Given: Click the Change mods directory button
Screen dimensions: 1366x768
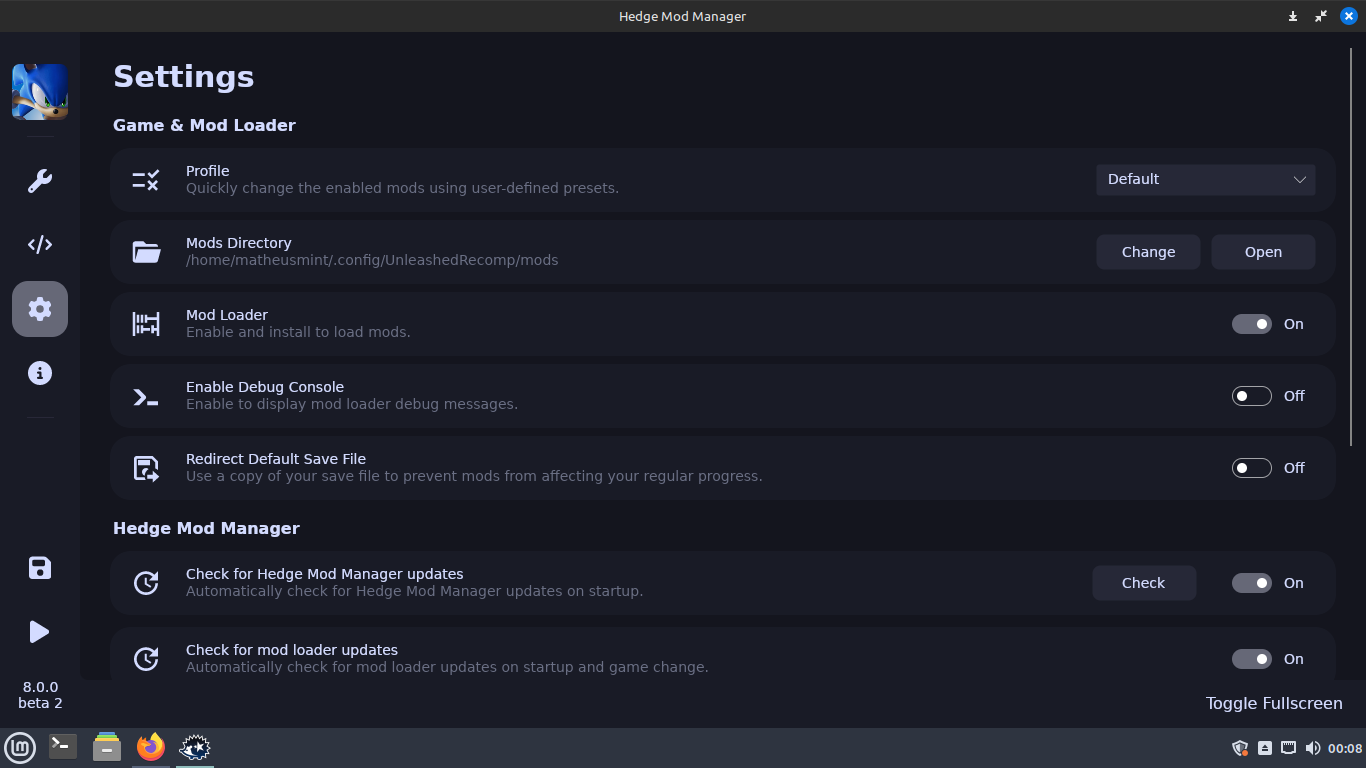Looking at the screenshot, I should tap(1148, 252).
